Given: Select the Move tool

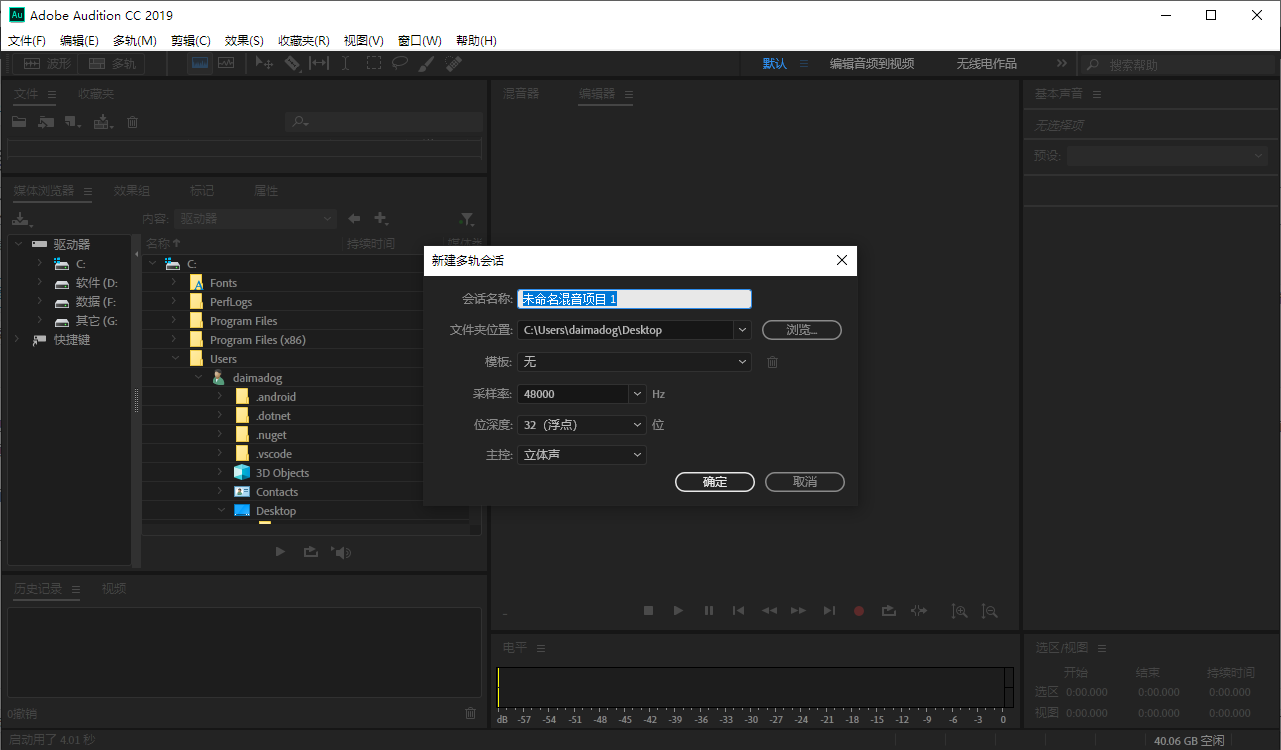Looking at the screenshot, I should [x=264, y=63].
